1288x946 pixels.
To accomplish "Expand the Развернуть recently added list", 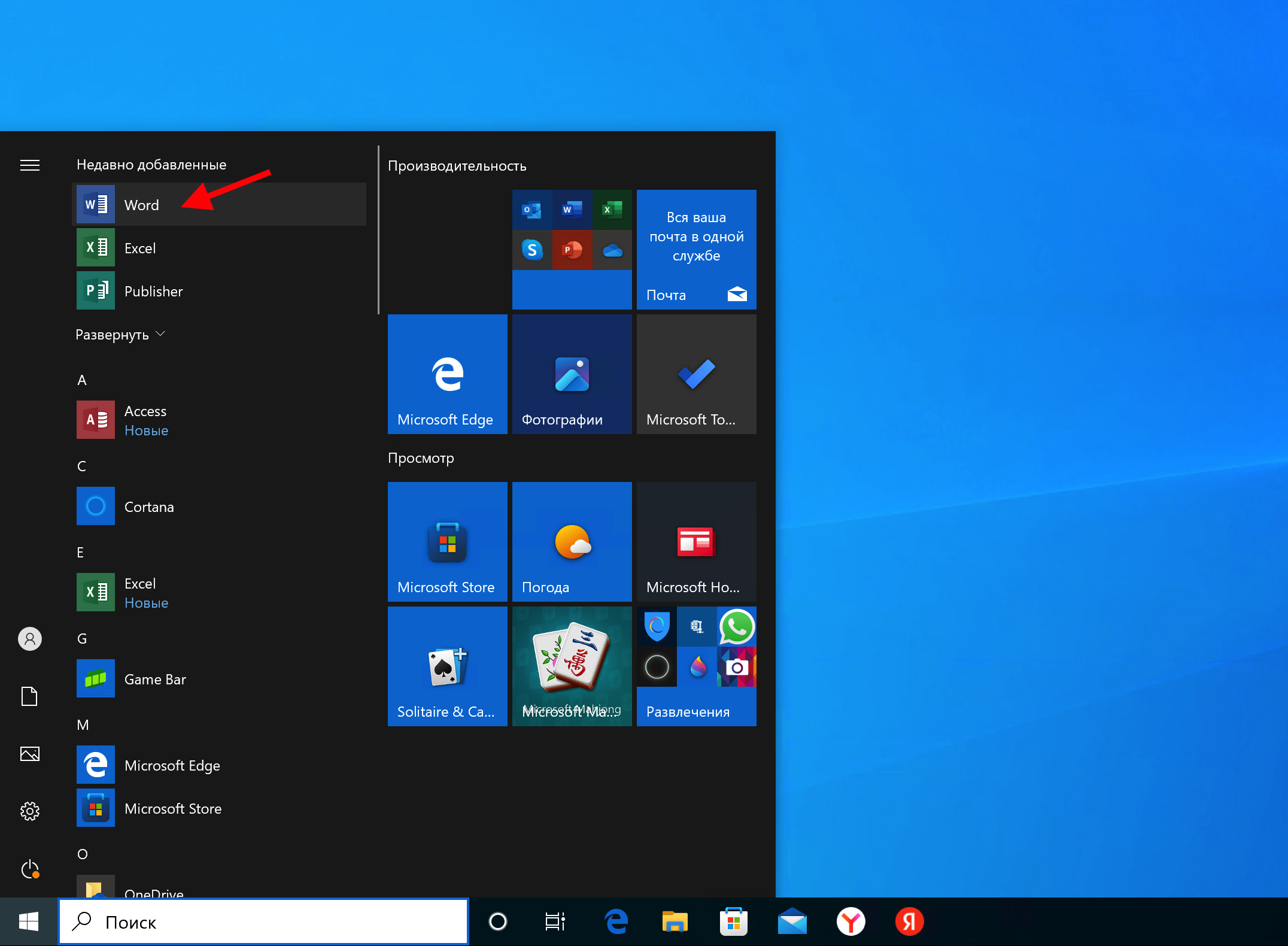I will coord(120,335).
